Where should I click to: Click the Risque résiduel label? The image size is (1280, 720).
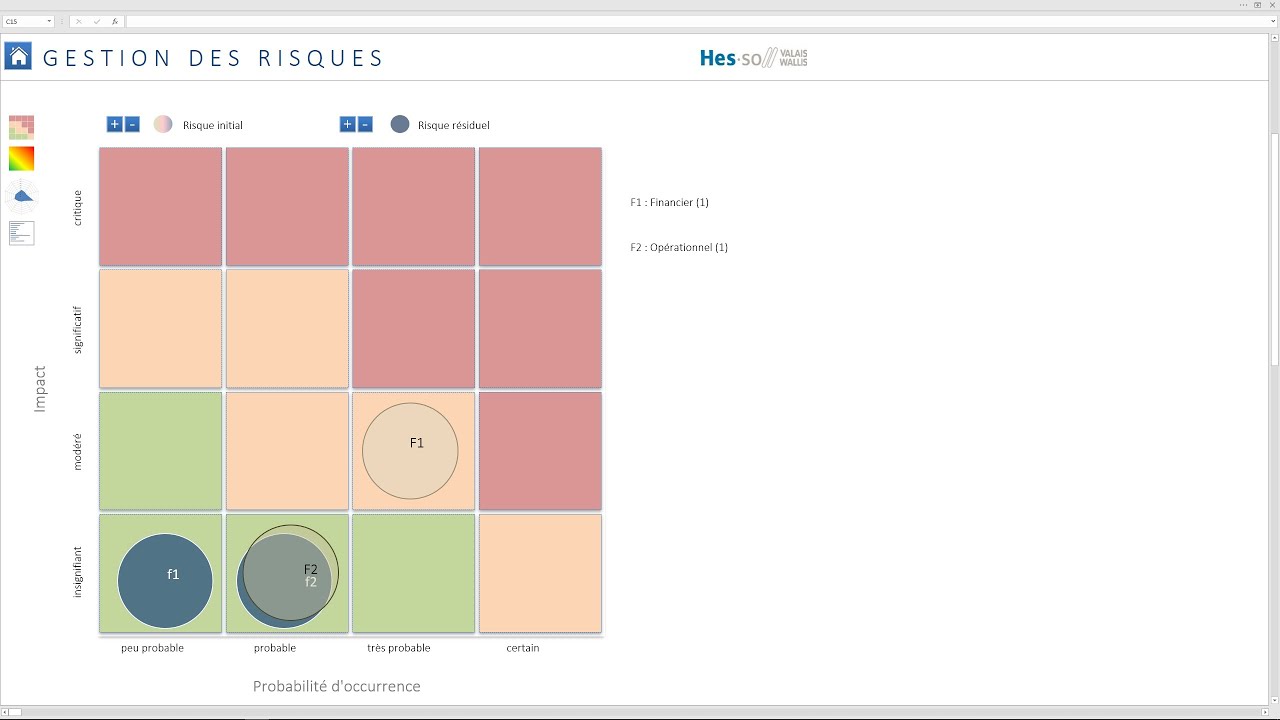[454, 125]
